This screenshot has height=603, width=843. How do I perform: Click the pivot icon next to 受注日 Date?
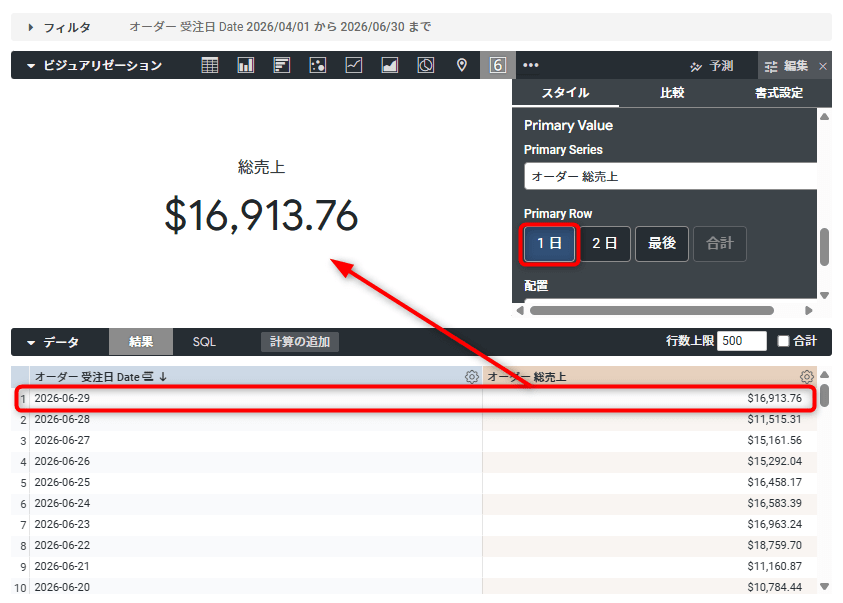click(148, 377)
